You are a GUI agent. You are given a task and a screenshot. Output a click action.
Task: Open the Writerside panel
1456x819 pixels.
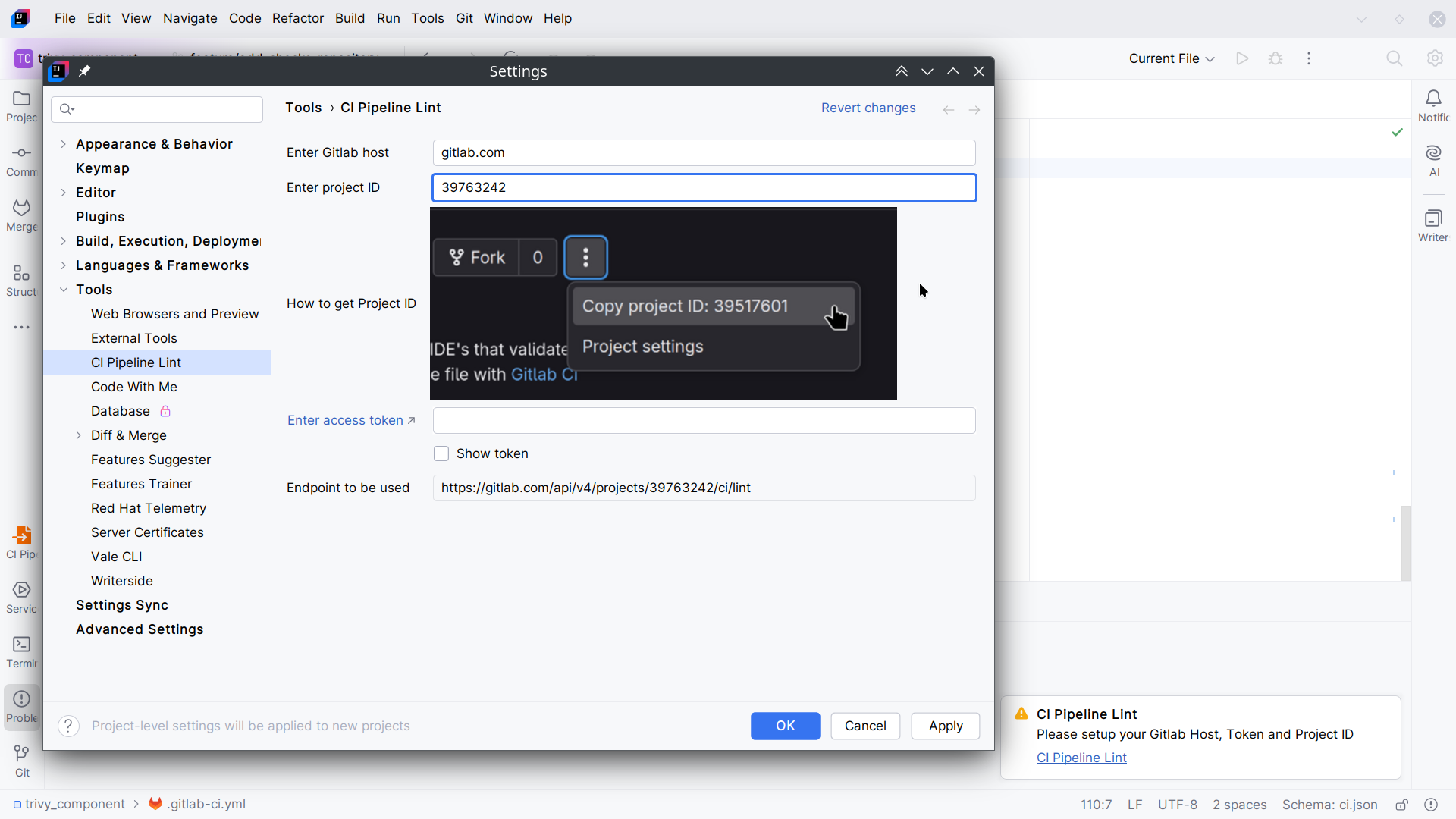(x=1433, y=226)
